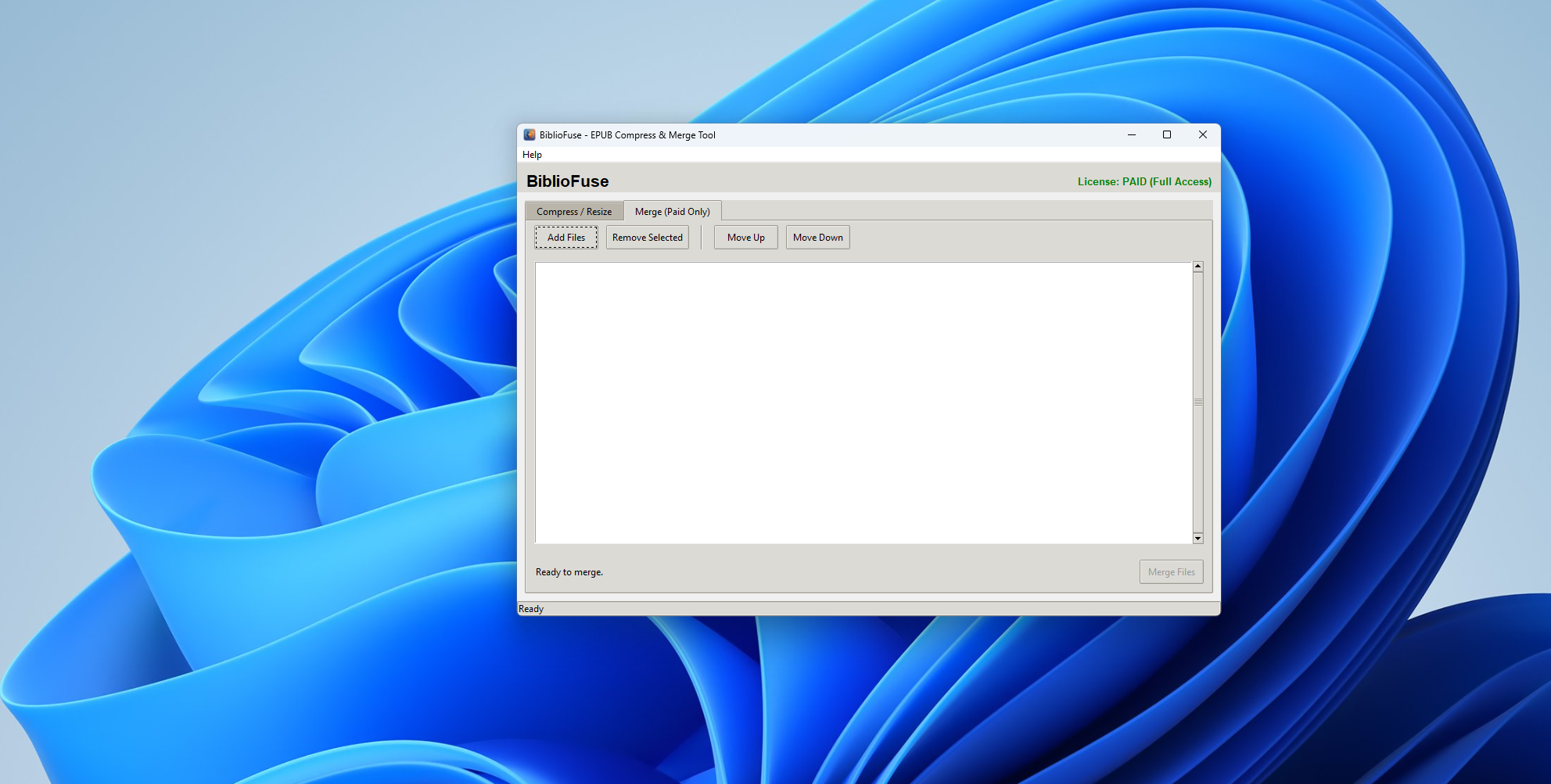Minimize the BiblioFuse window
1551x784 pixels.
pos(1131,134)
